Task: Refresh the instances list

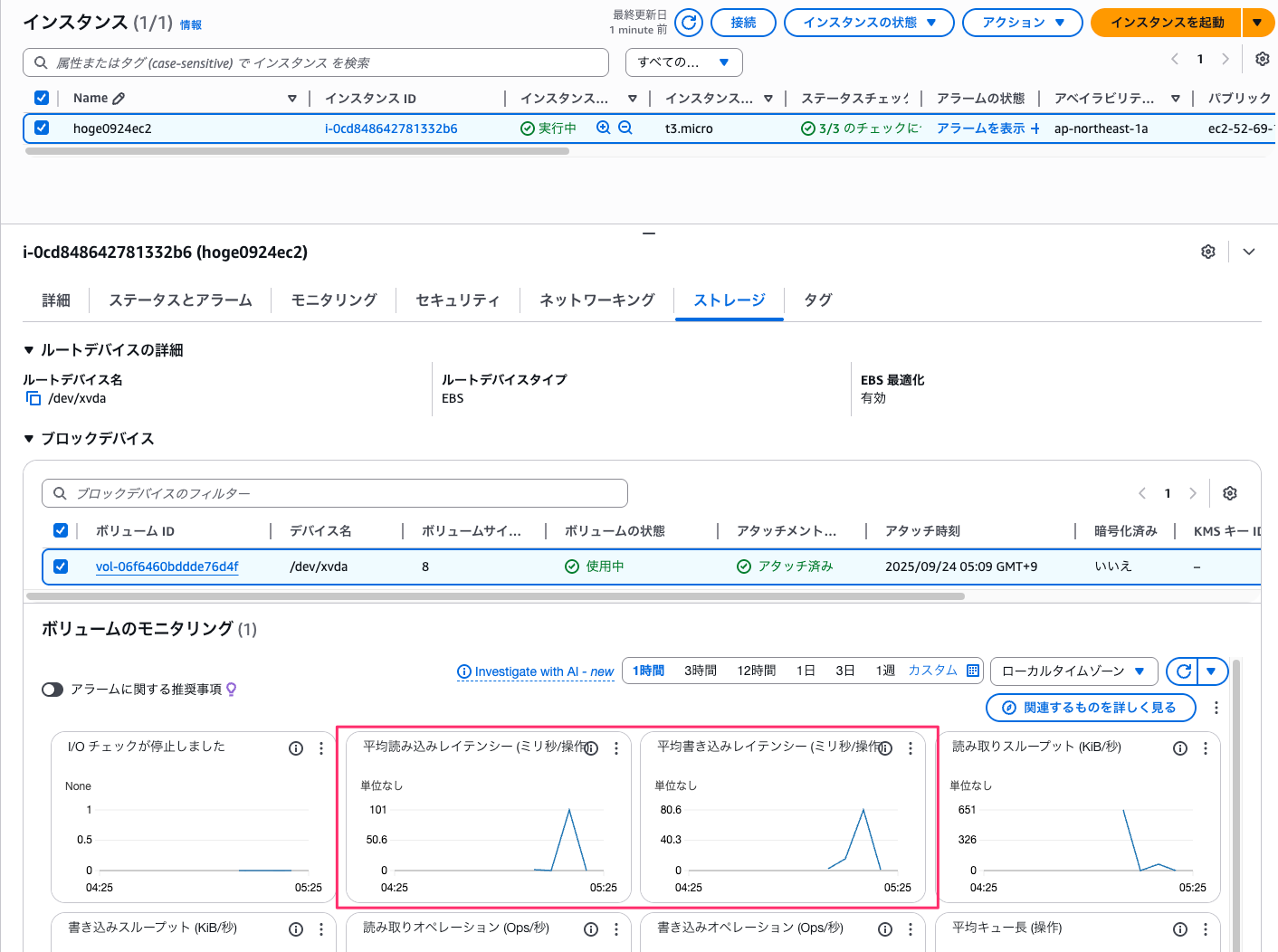Action: [x=689, y=23]
